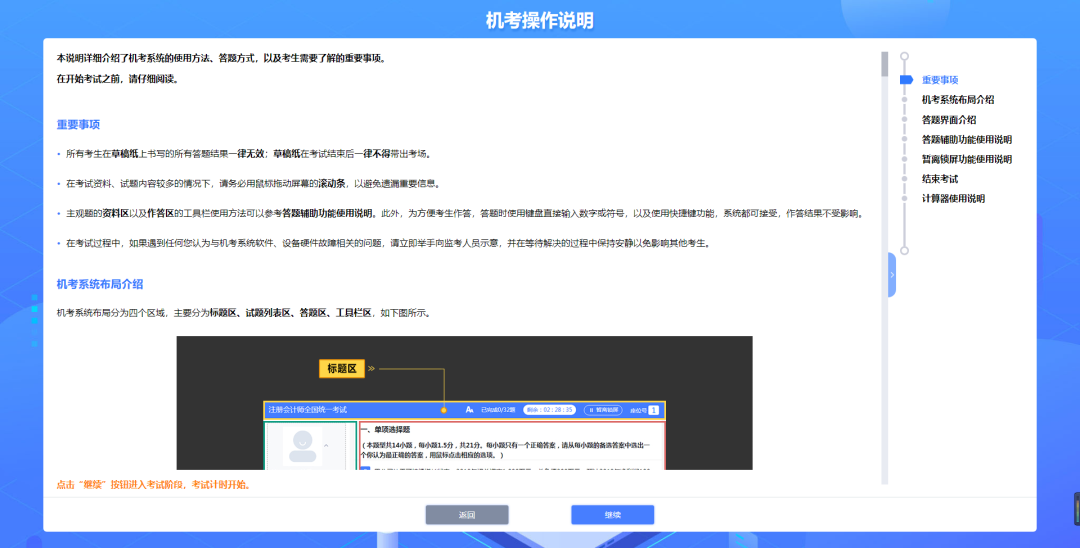Click the 继续 button to continue
Image resolution: width=1080 pixels, height=548 pixels.
pos(612,514)
